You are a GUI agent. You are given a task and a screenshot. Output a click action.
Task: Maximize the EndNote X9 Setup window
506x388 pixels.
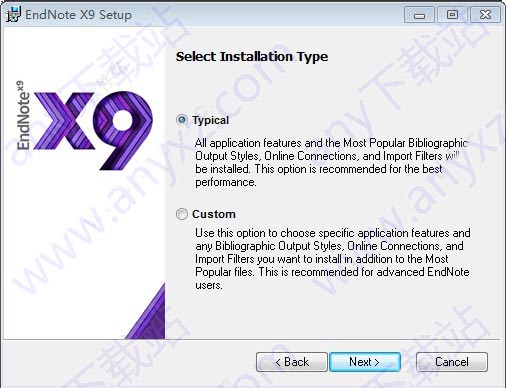point(452,15)
